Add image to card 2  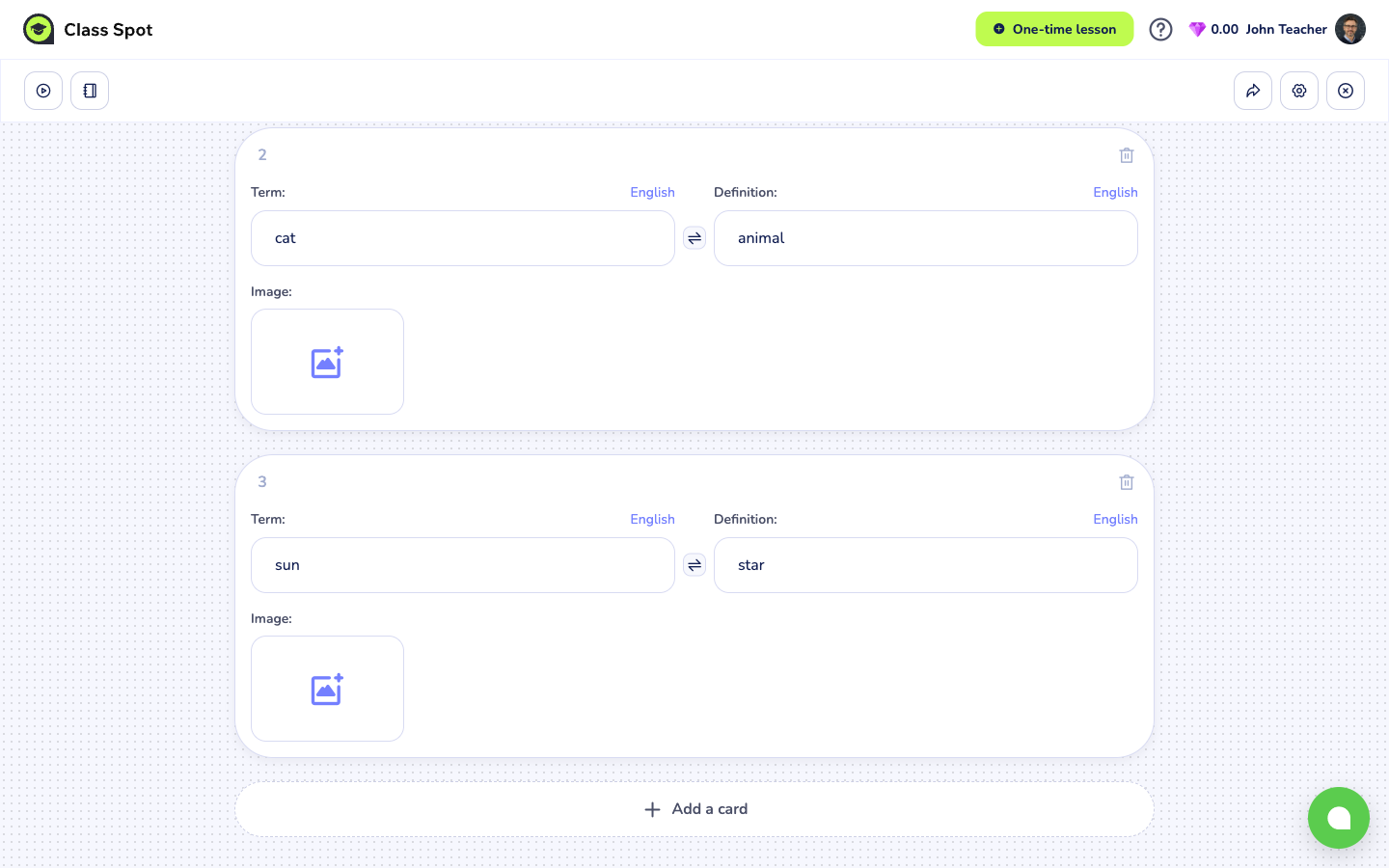point(327,362)
